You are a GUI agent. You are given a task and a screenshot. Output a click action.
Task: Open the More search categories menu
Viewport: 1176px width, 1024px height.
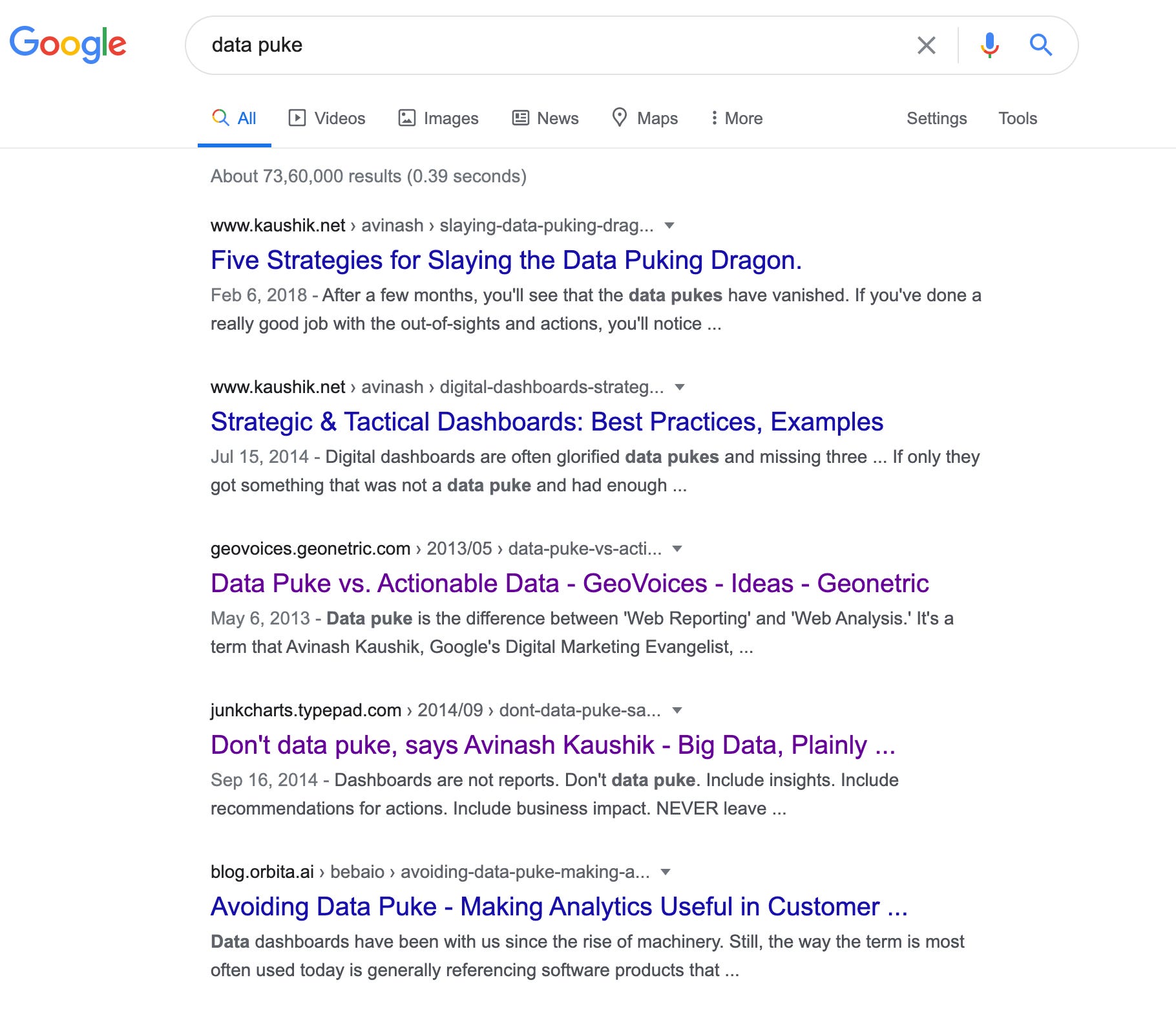tap(736, 118)
